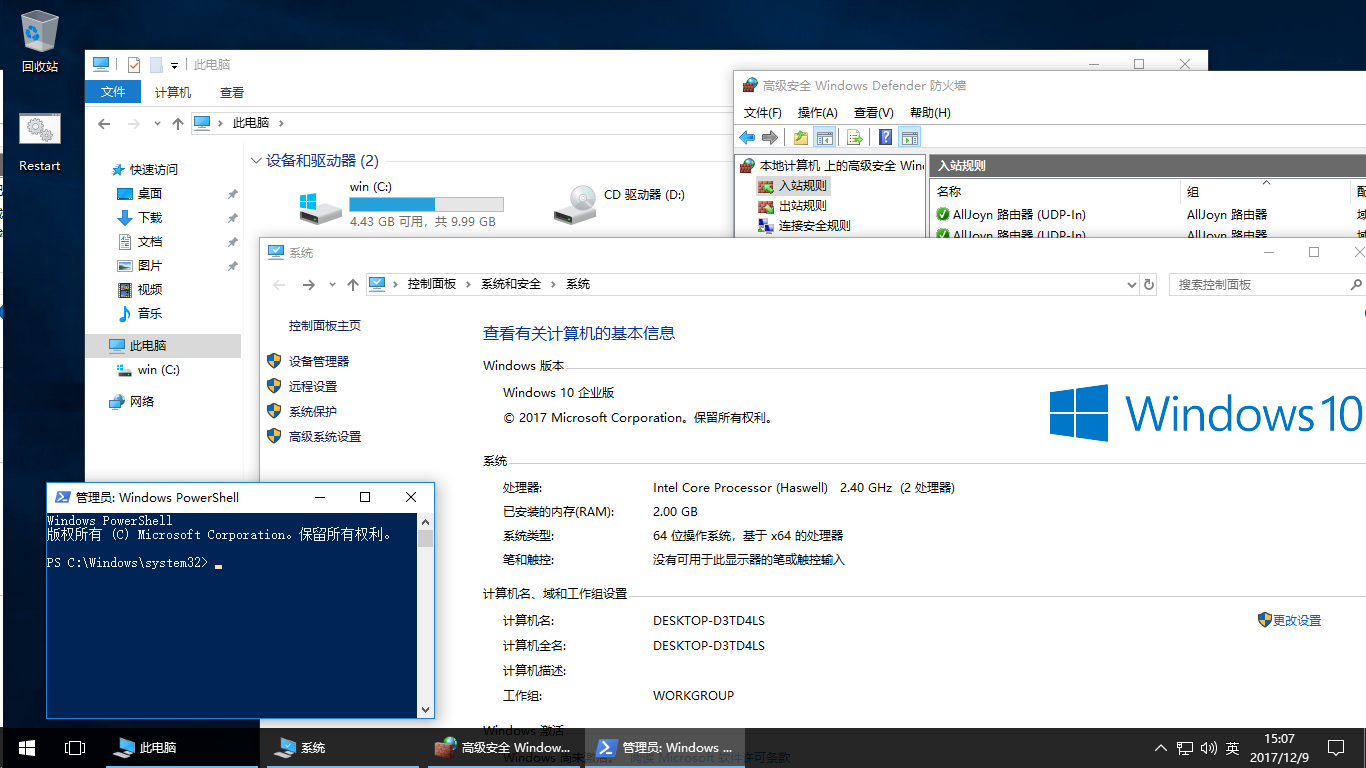Show hidden tray icons chevron
The image size is (1366, 768).
(x=1160, y=747)
